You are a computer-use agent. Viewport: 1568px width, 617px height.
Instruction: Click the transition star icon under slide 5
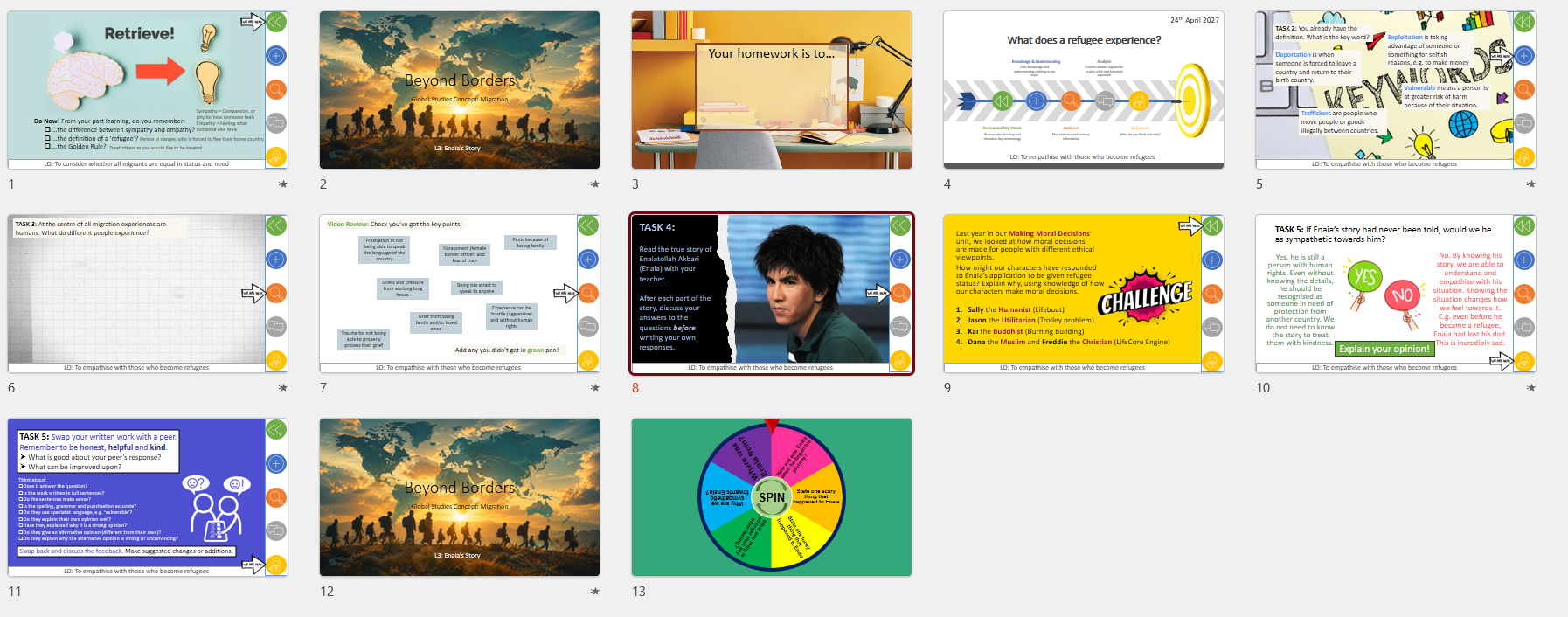1530,184
